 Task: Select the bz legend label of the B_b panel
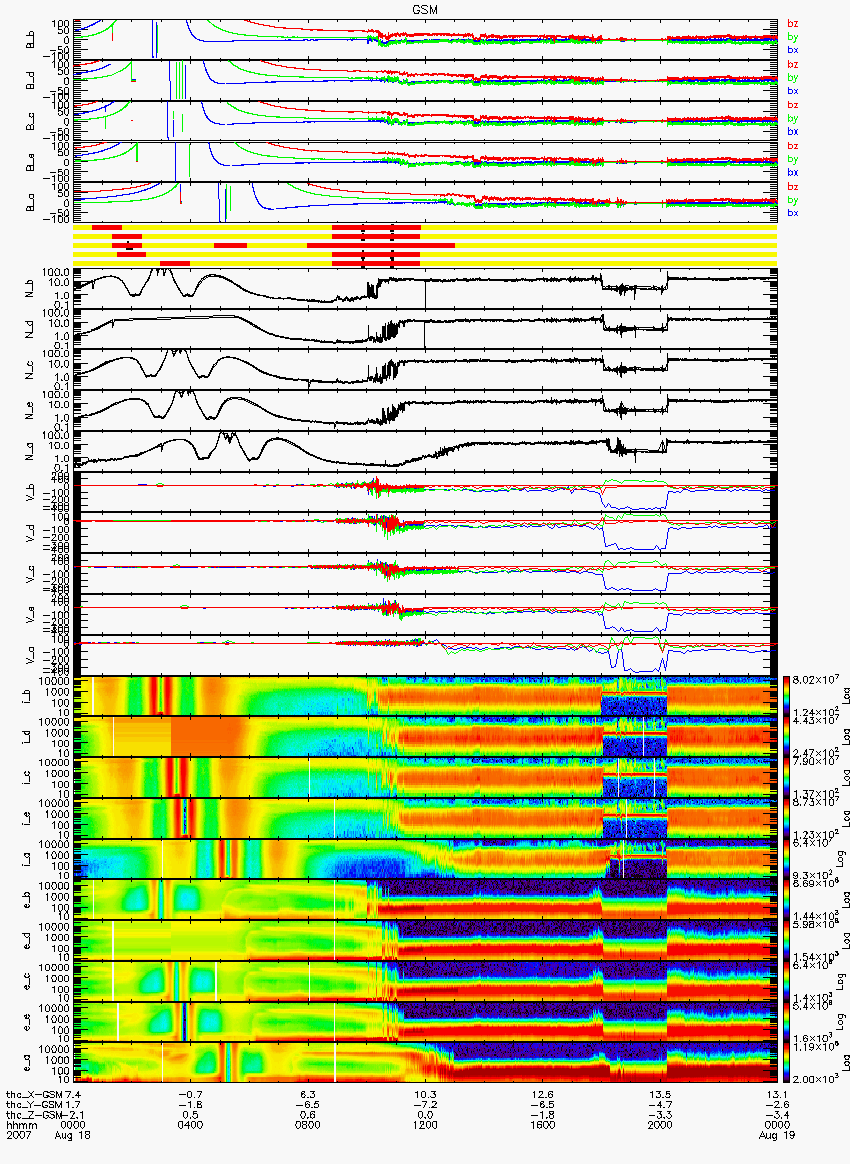[x=793, y=24]
